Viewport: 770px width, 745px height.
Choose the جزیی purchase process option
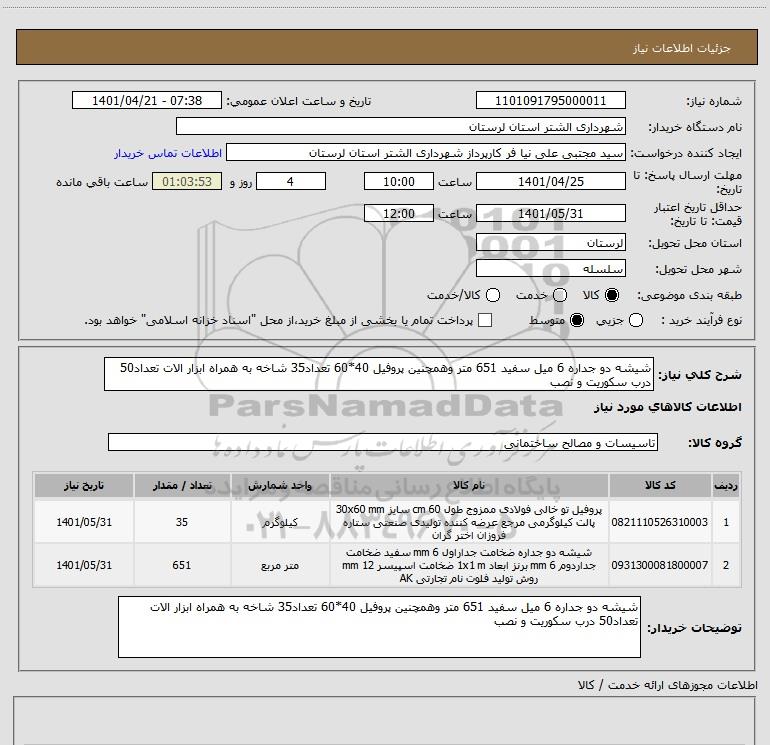click(x=635, y=320)
